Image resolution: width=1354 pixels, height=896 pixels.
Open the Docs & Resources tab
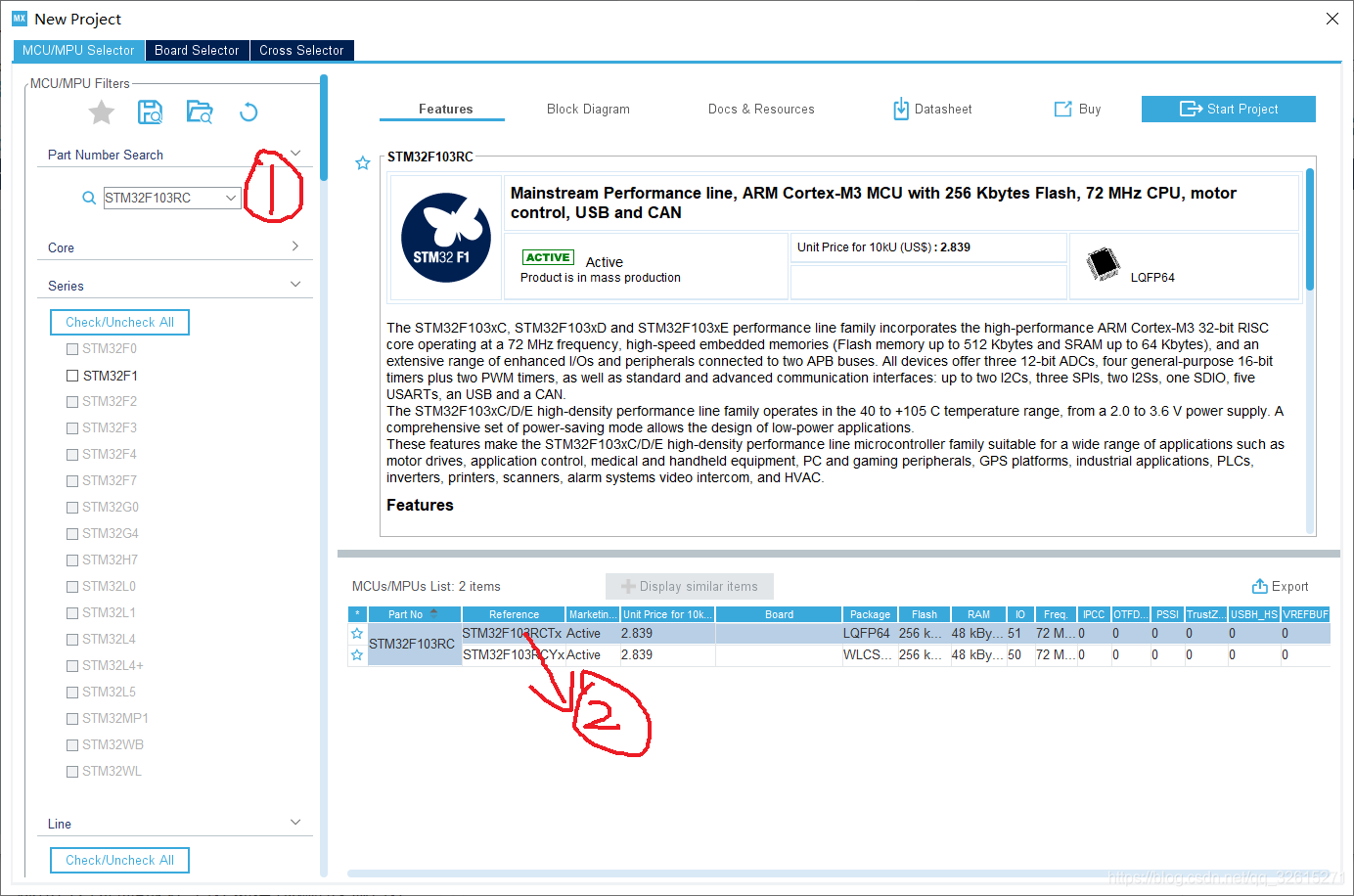761,110
